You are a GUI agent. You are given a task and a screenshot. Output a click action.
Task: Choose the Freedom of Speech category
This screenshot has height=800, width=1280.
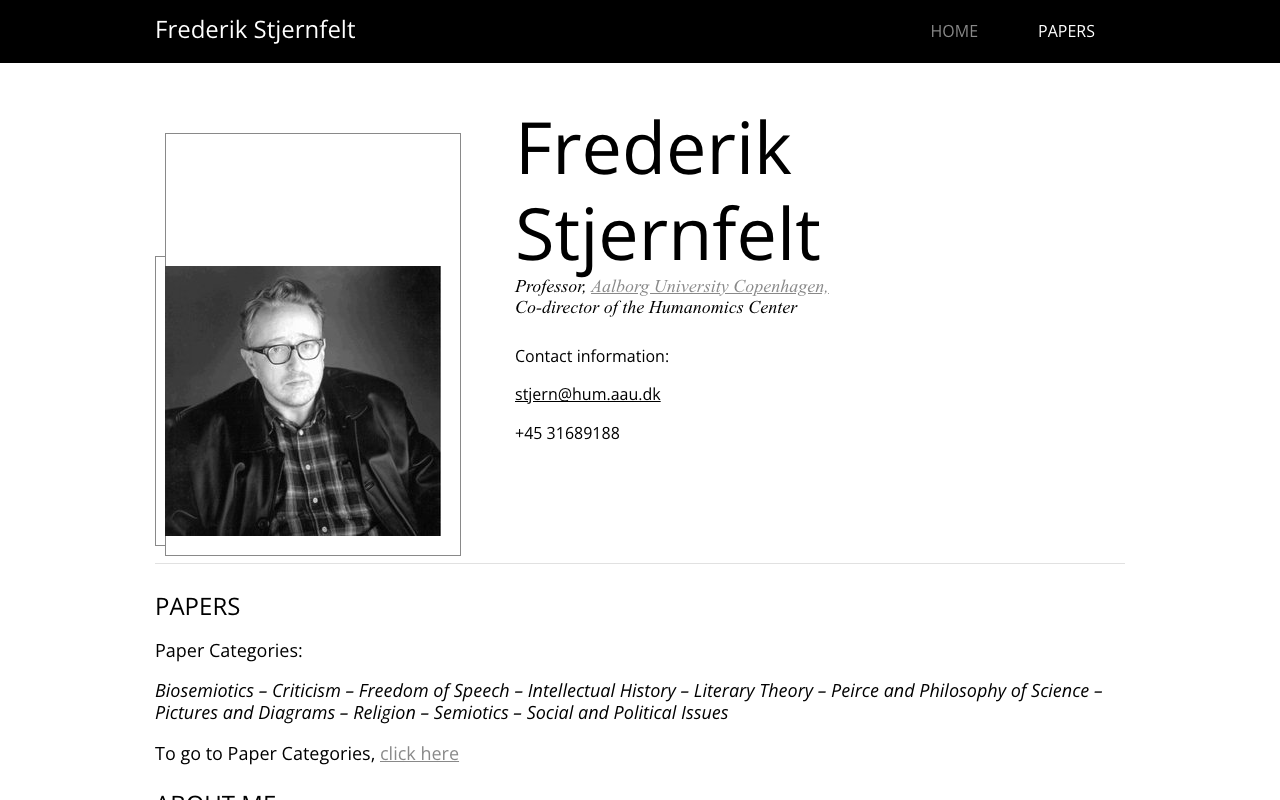click(x=433, y=690)
